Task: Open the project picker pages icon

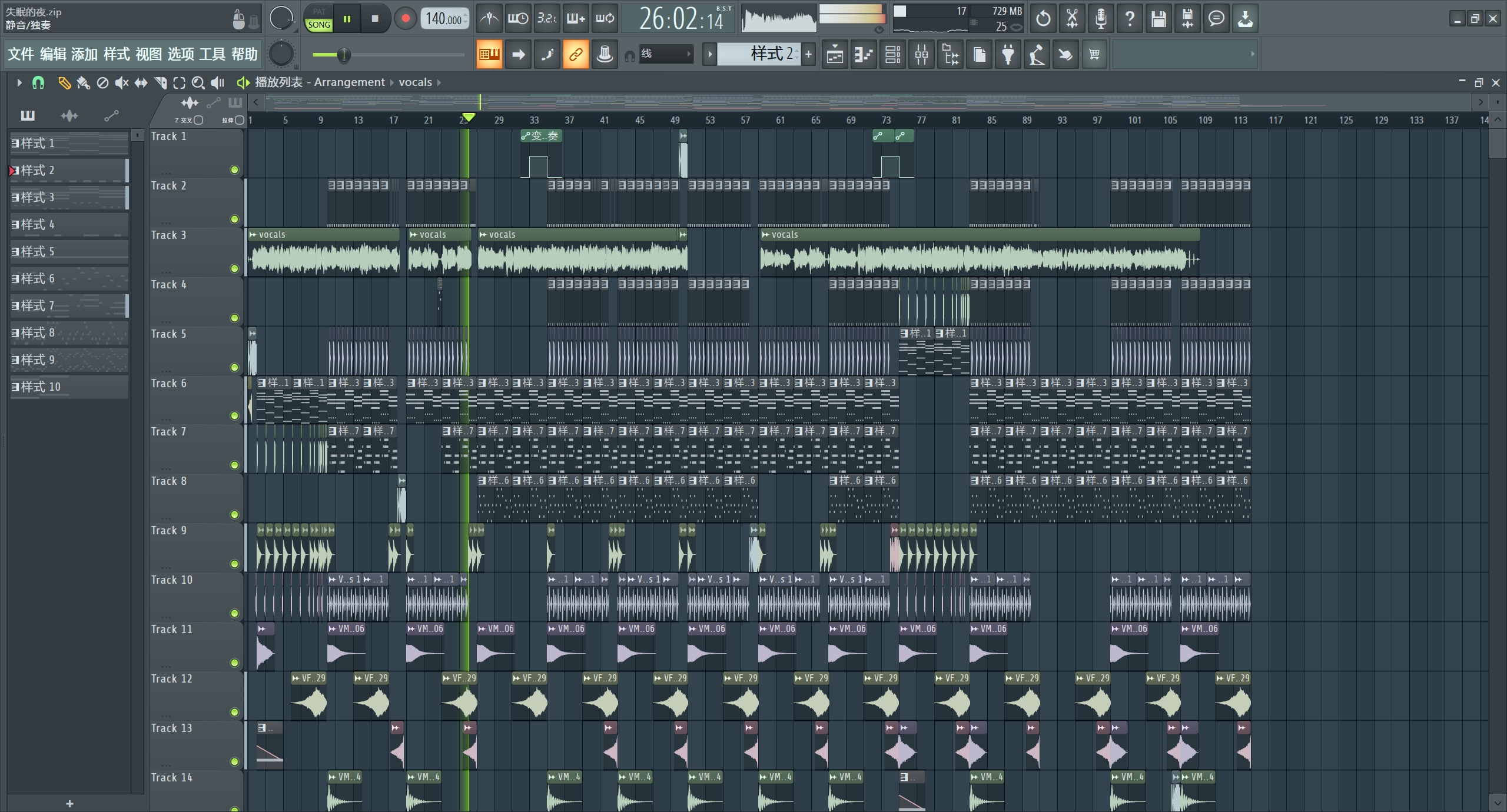Action: (979, 55)
